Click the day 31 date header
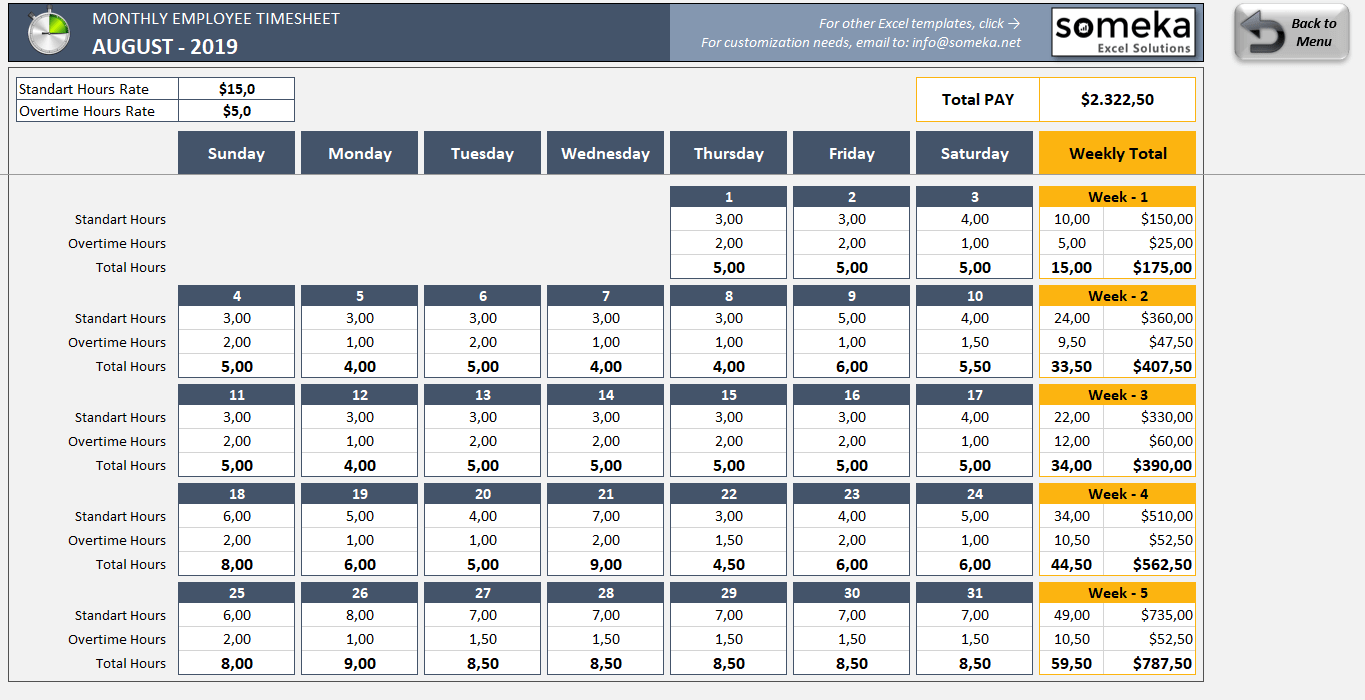The width and height of the screenshot is (1365, 700). point(974,593)
